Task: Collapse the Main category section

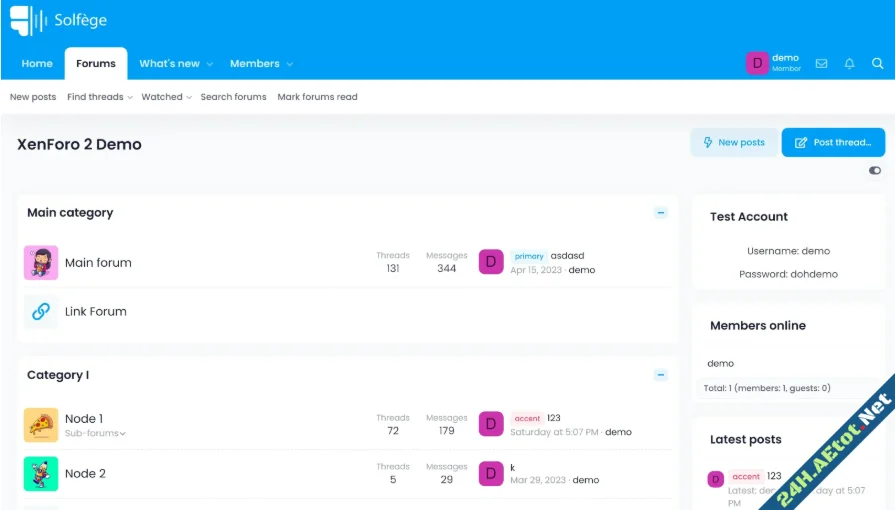Action: (660, 213)
